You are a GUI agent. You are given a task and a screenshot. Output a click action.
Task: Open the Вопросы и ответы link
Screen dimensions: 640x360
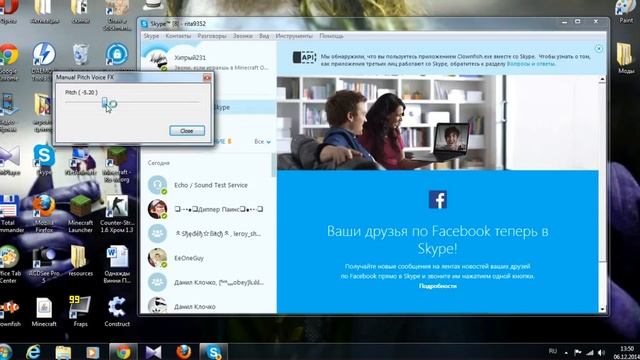pos(531,64)
